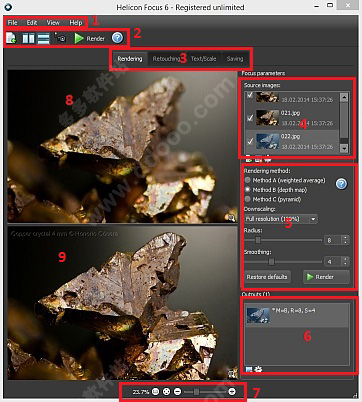Increase the Radius value with up arrow

[345, 238]
